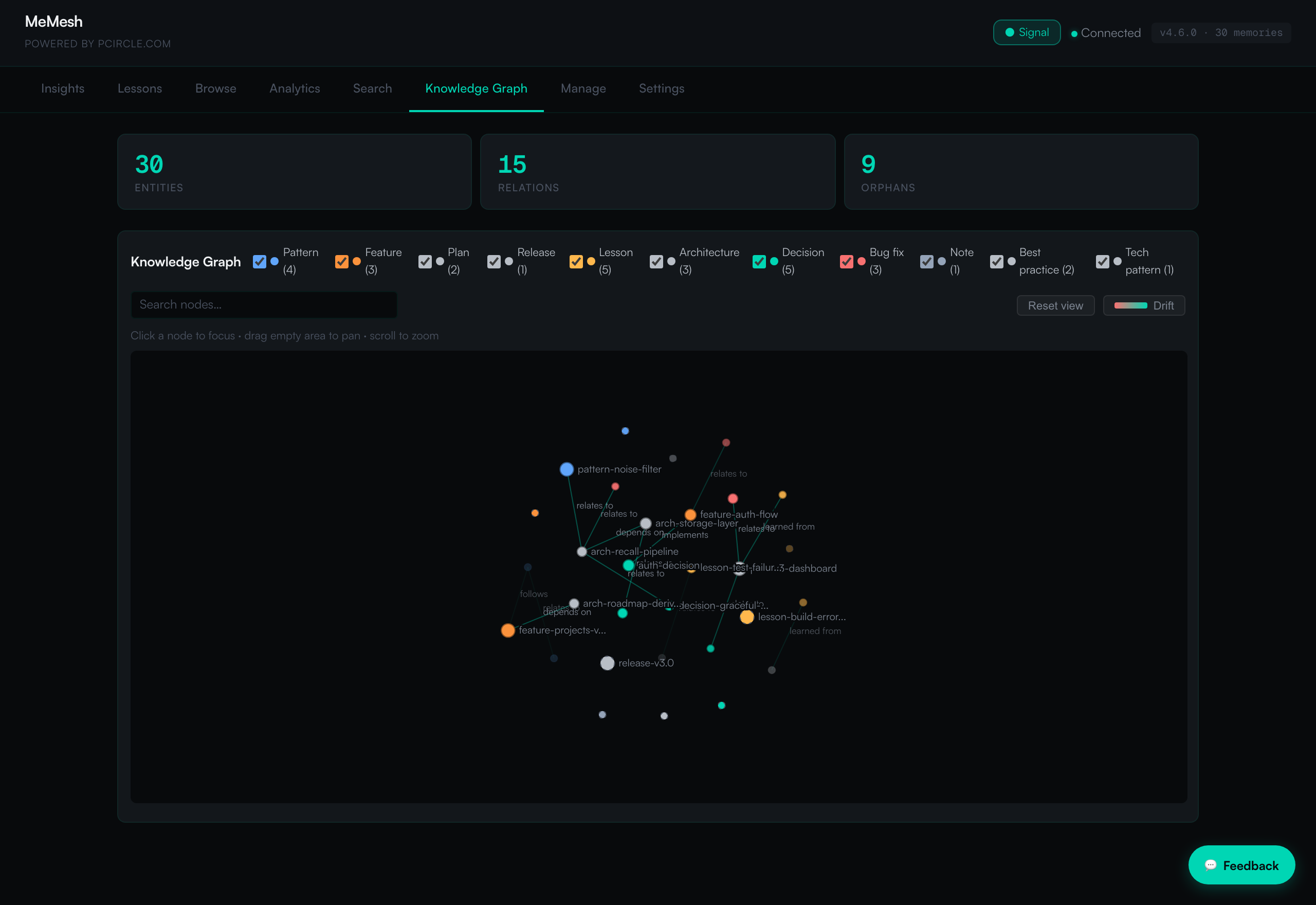Click the 15 Relations stat card

tap(657, 172)
